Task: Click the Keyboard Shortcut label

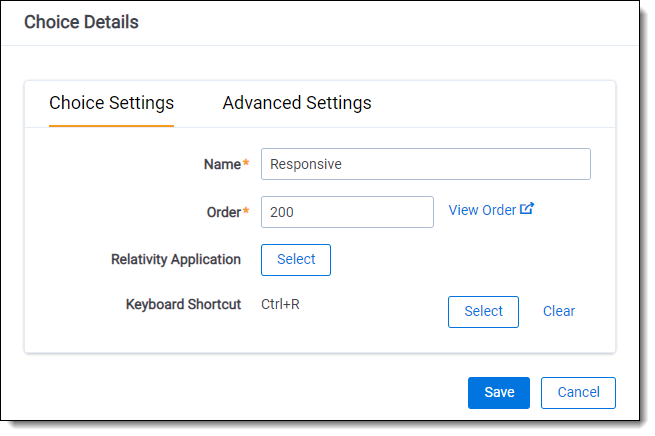Action: tap(183, 304)
